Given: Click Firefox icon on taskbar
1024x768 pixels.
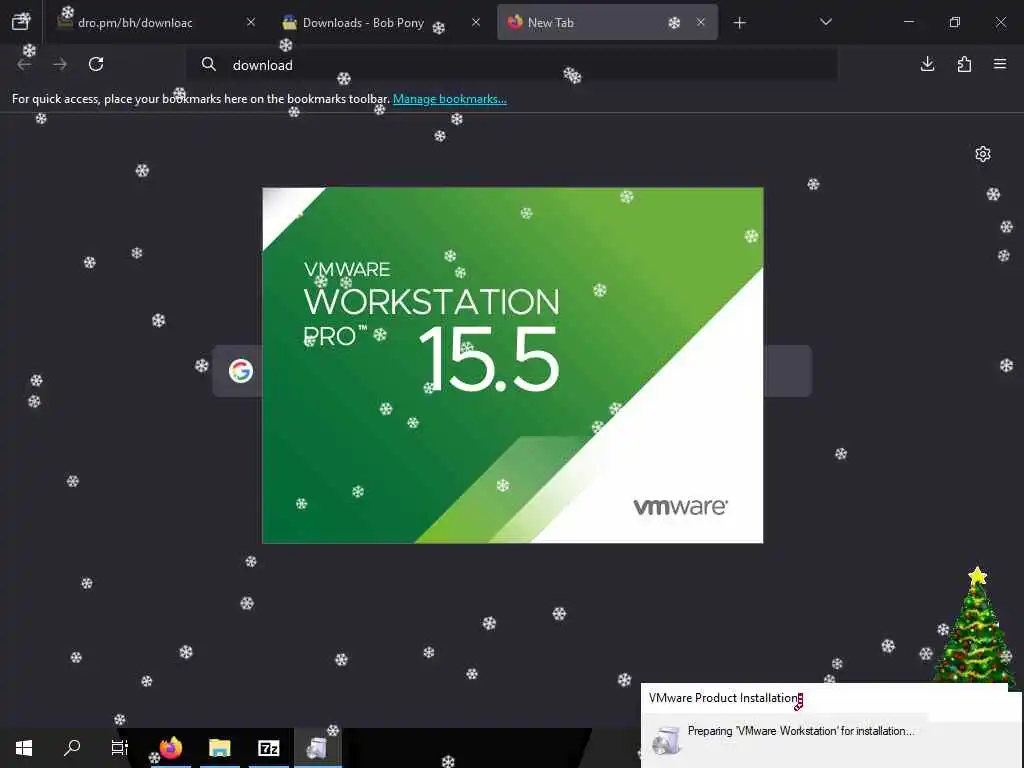Looking at the screenshot, I should pos(170,748).
